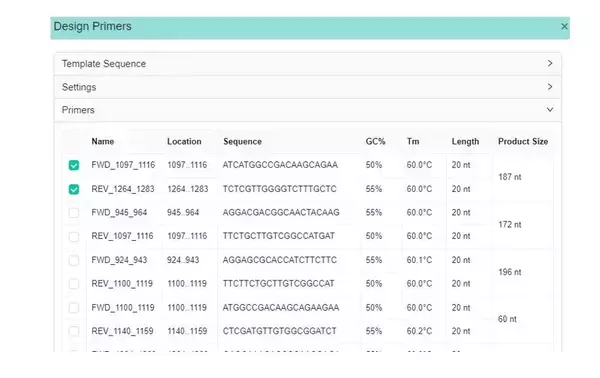Click the Name column header

click(x=103, y=142)
